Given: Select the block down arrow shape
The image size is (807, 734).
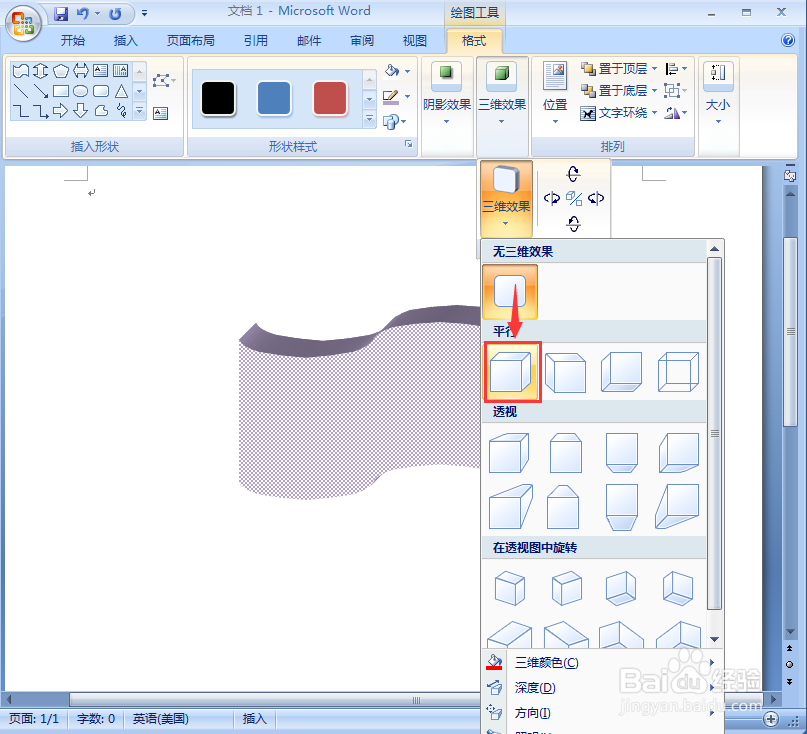Looking at the screenshot, I should [80, 111].
